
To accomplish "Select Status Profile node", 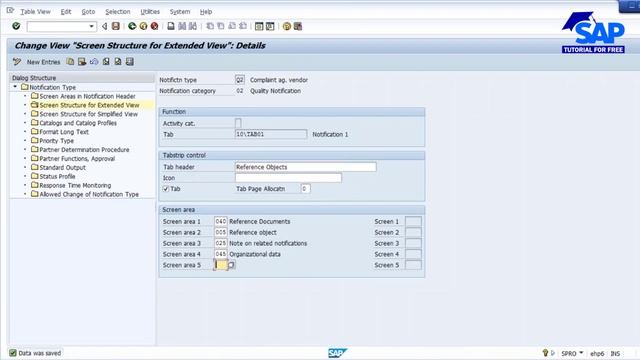I will coord(58,176).
